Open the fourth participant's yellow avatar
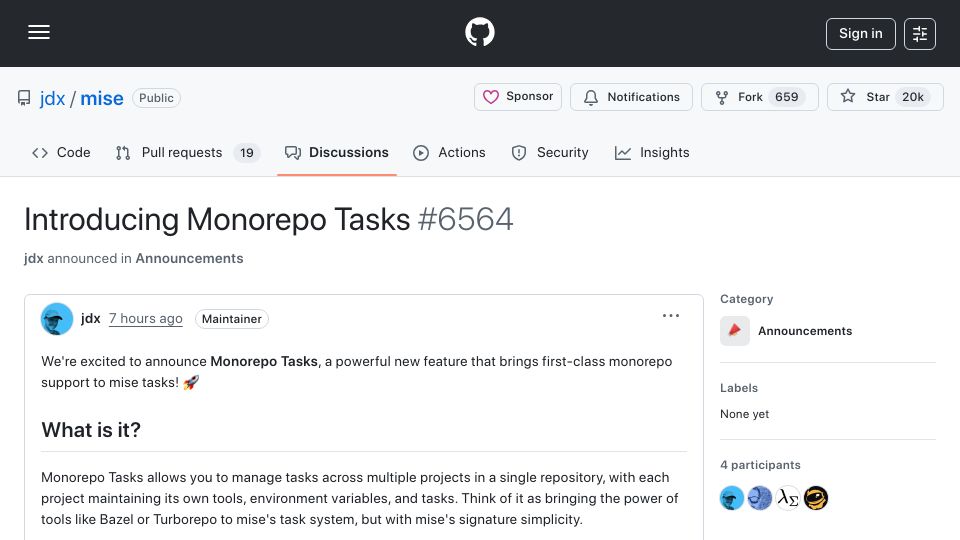 click(x=816, y=498)
